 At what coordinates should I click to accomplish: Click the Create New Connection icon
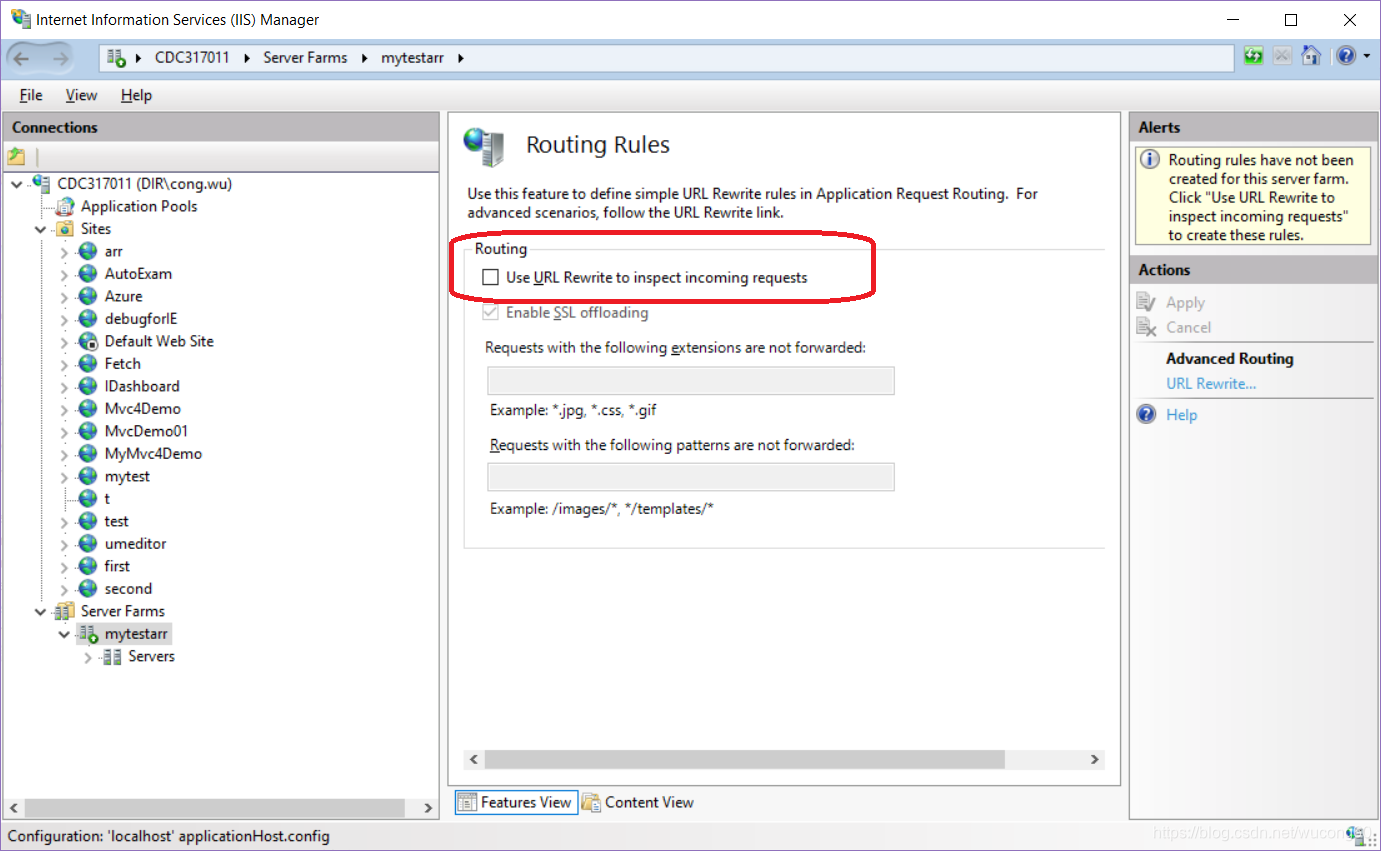tap(16, 156)
